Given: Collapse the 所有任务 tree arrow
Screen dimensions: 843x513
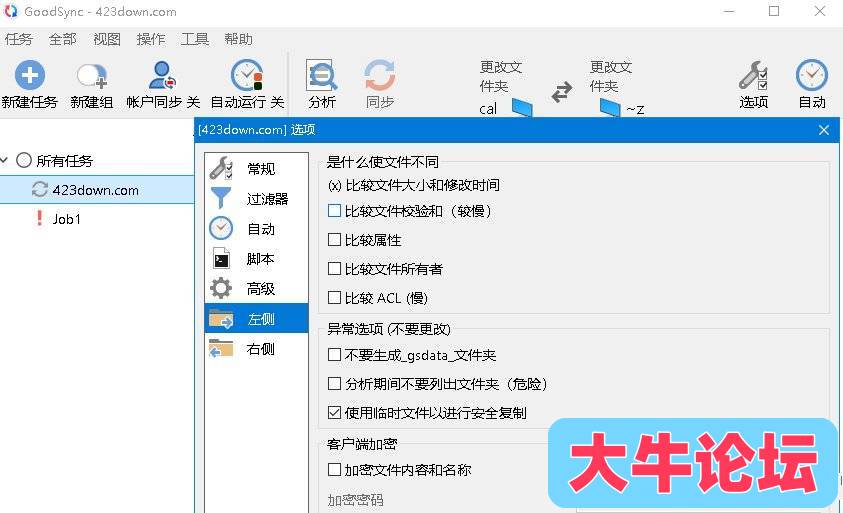Looking at the screenshot, I should pos(5,160).
